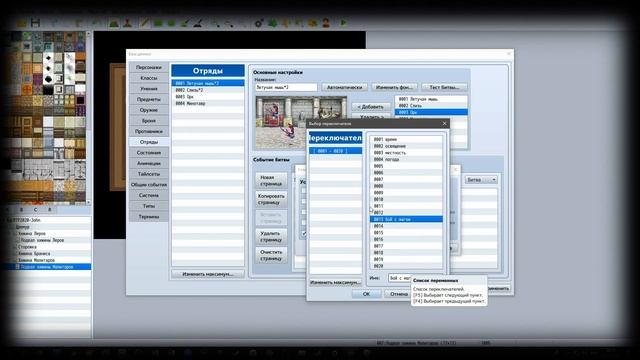Close the switch selector dialog
Viewport: 640px width, 360px height.
tap(444, 123)
